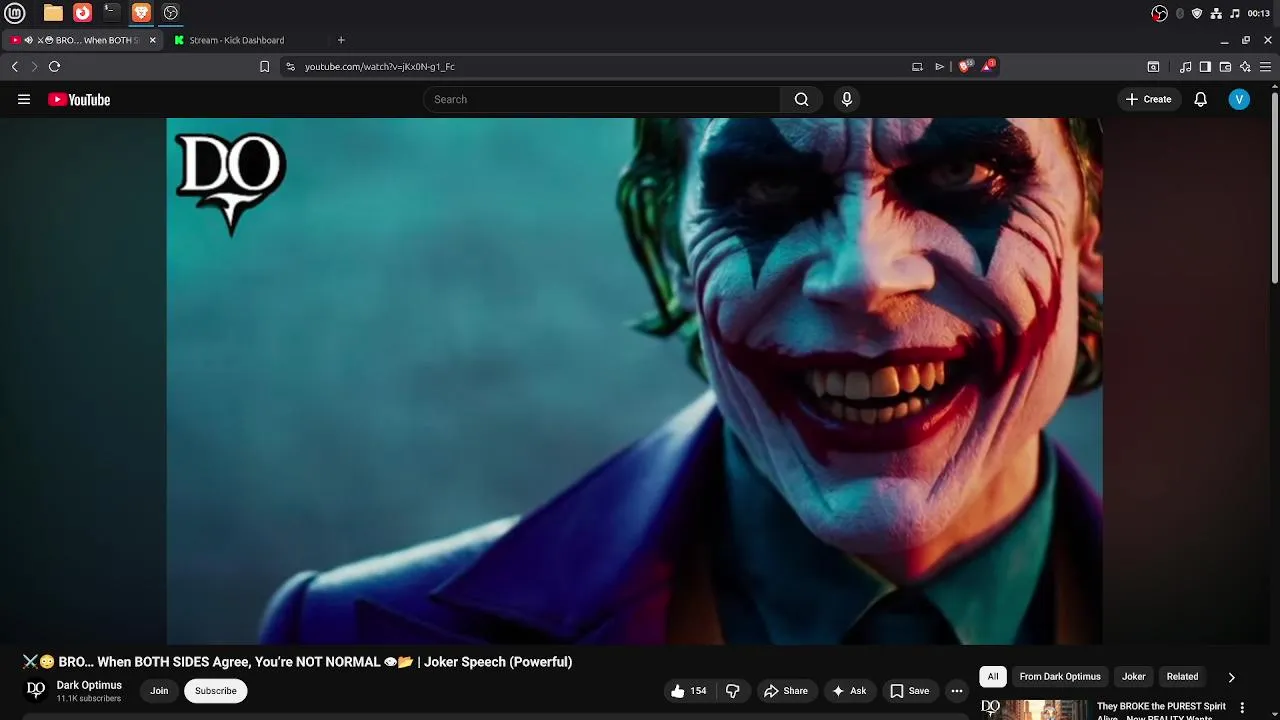Open the Create button menu
This screenshot has width=1280, height=720.
coord(1148,99)
